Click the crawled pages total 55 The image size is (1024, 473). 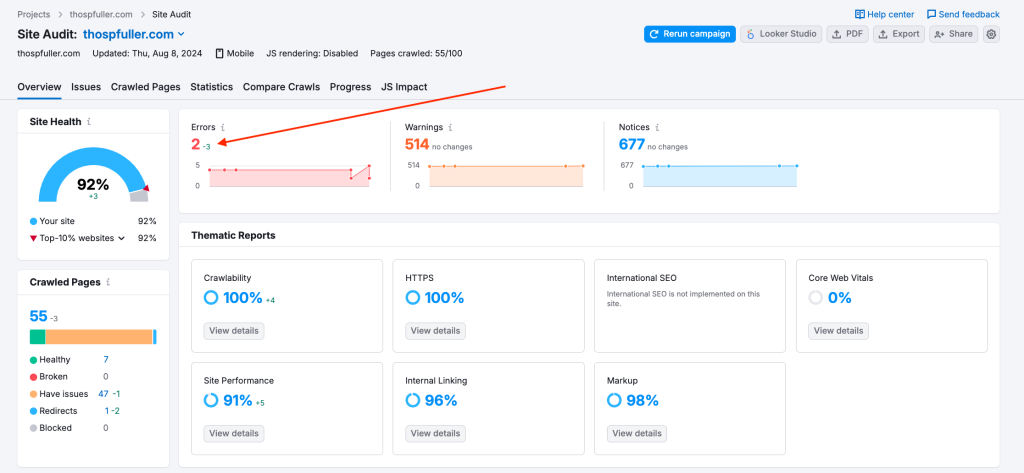(x=39, y=316)
